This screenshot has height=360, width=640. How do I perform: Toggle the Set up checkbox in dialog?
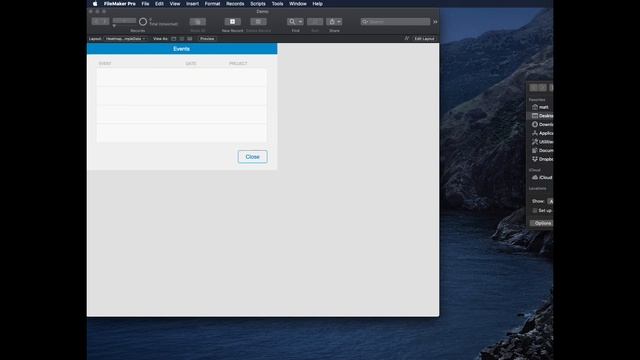(x=535, y=211)
